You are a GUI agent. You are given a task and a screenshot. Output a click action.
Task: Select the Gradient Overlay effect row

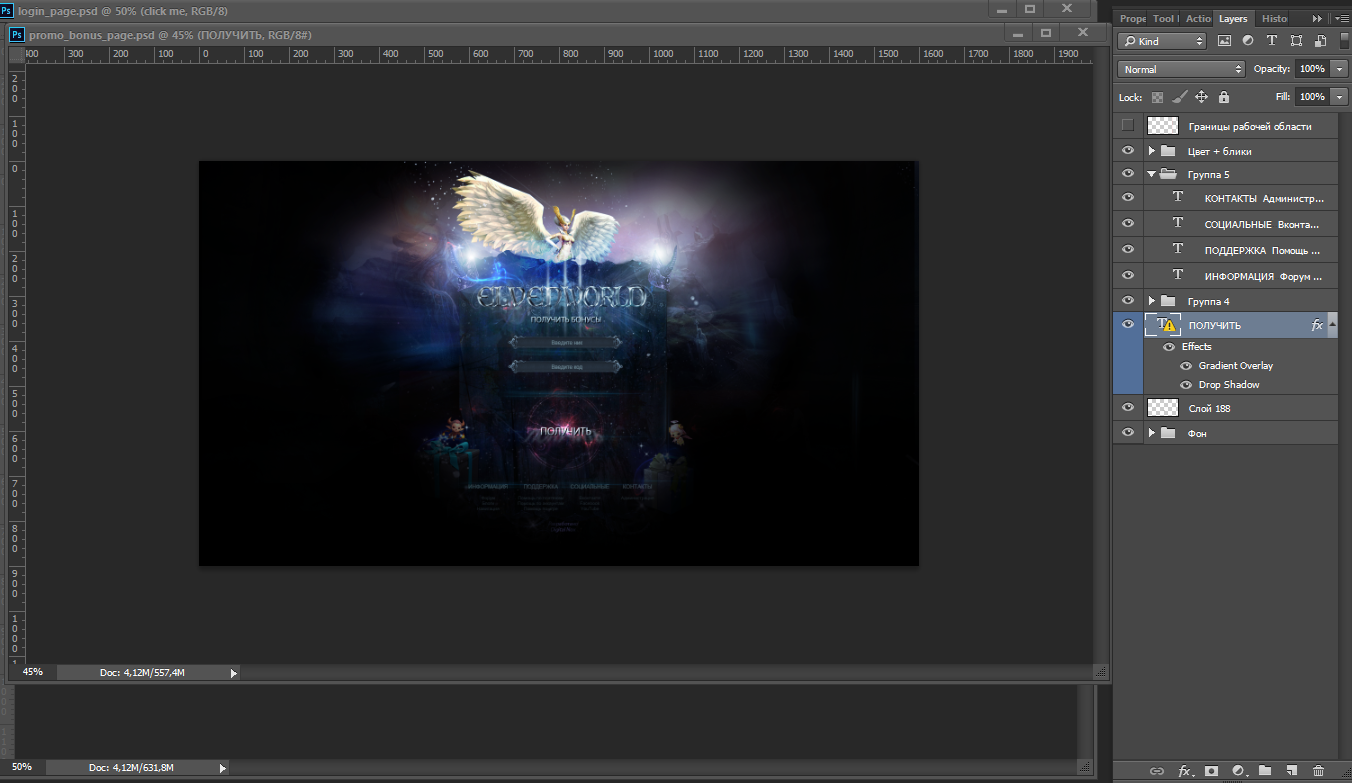[x=1236, y=366]
